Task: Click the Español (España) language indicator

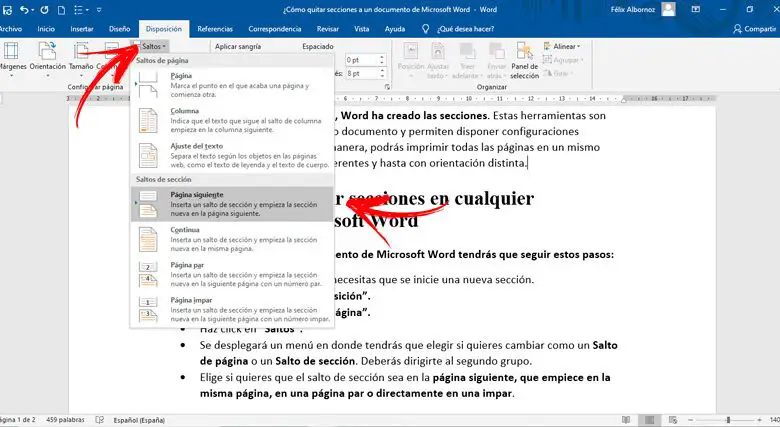Action: pyautogui.click(x=139, y=420)
